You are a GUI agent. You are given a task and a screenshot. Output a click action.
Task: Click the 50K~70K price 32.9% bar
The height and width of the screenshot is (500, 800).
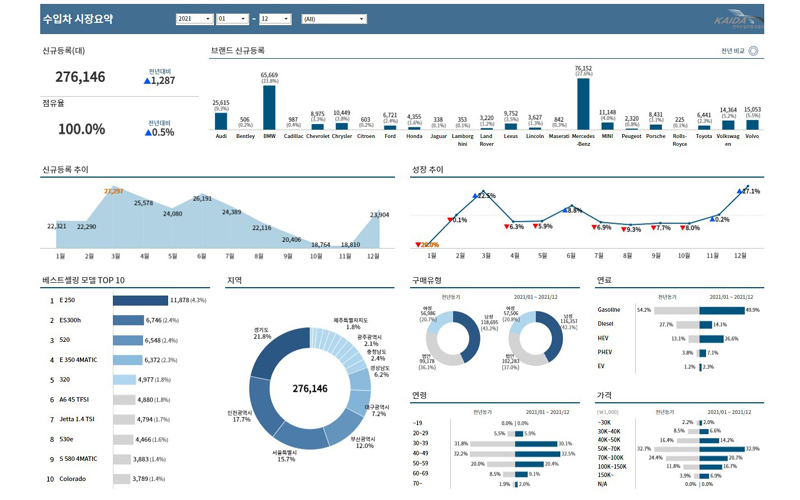pos(722,449)
